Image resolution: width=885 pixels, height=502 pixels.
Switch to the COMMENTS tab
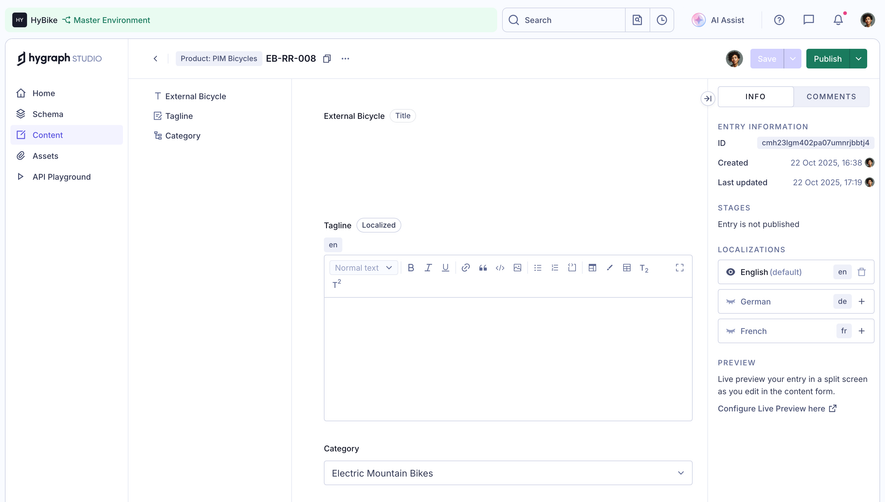tap(831, 97)
